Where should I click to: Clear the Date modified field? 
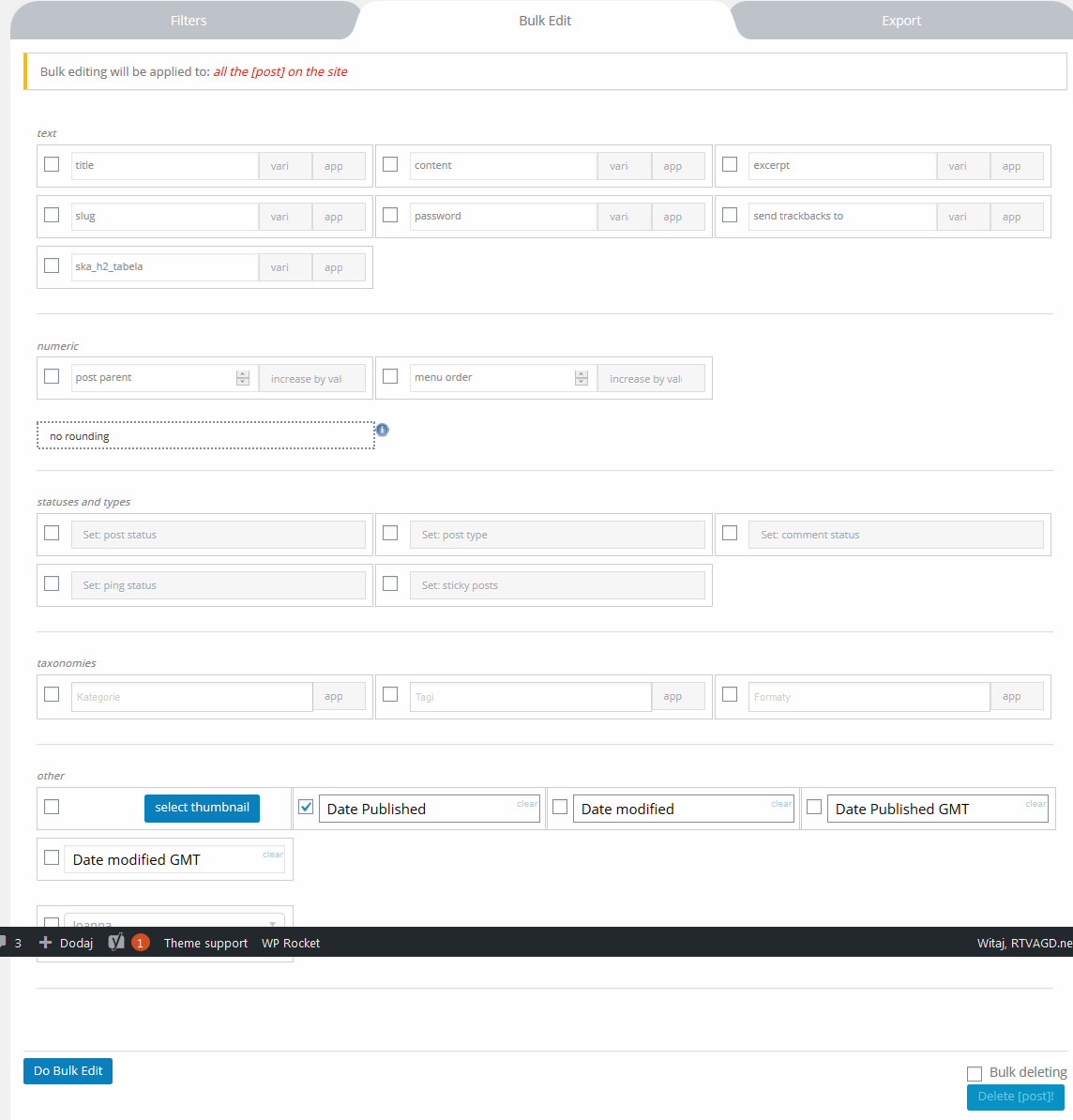tap(781, 804)
